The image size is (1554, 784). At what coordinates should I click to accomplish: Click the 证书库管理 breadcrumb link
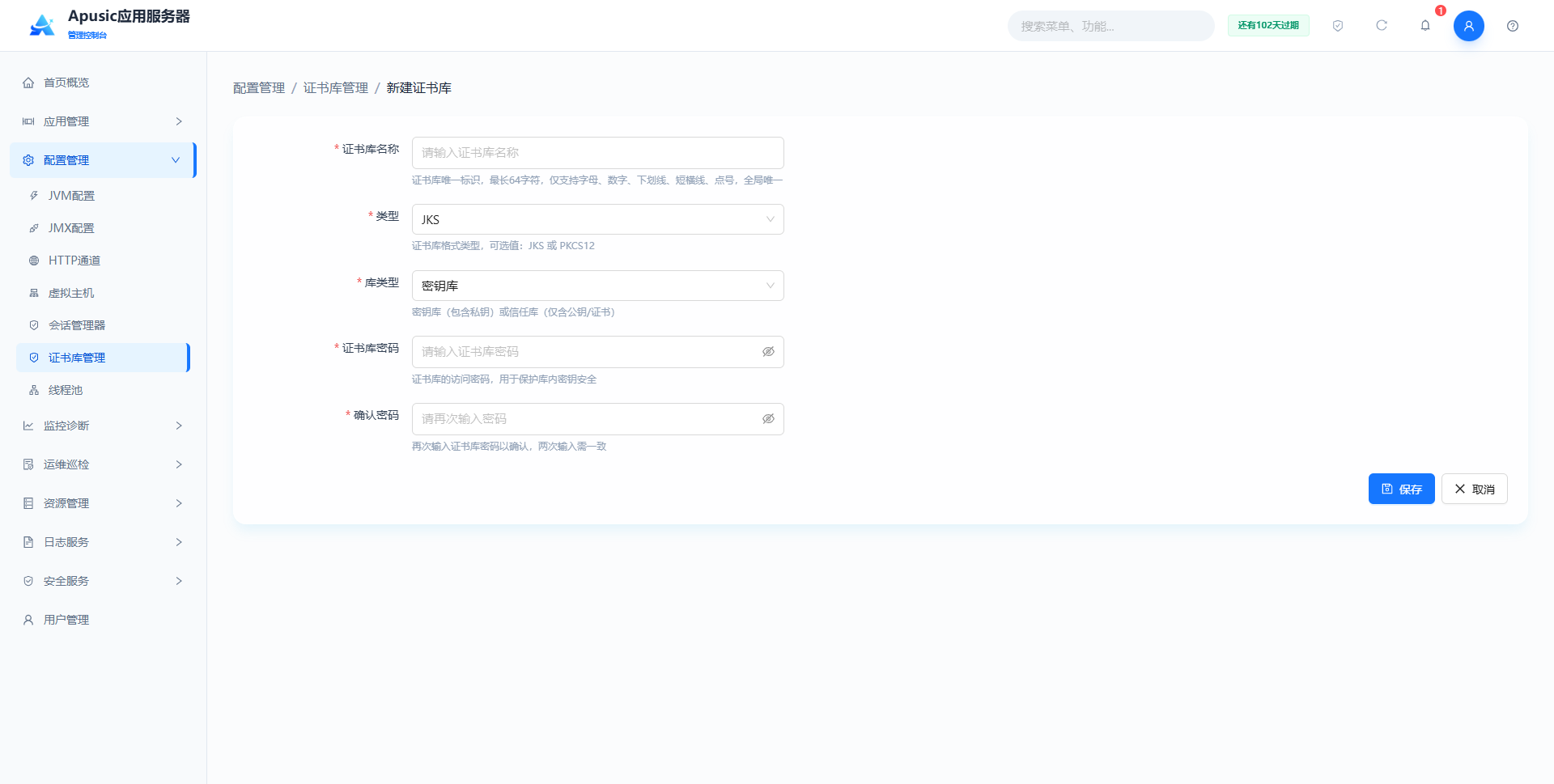336,87
